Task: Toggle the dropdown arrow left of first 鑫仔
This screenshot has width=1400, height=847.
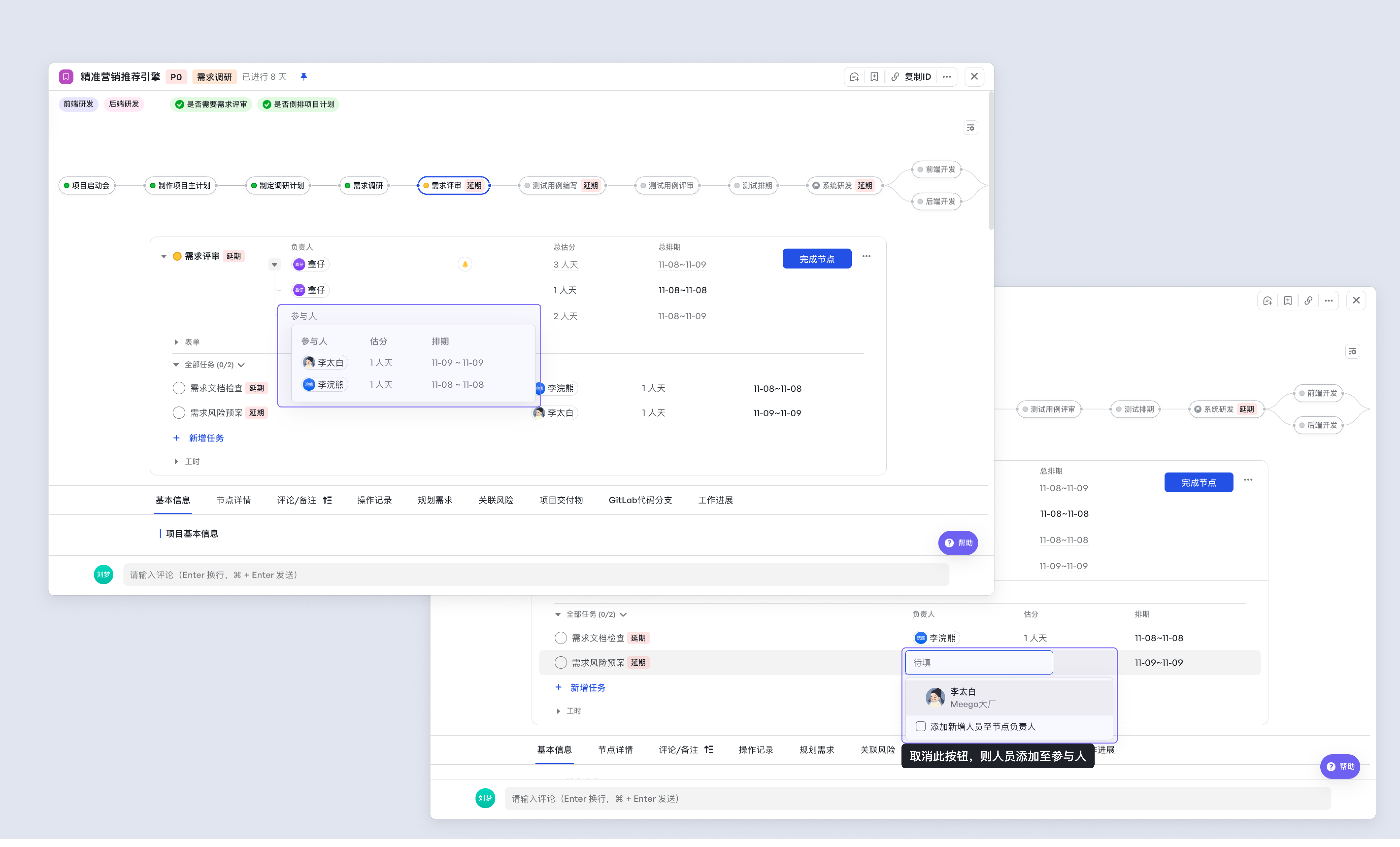Action: [x=274, y=264]
